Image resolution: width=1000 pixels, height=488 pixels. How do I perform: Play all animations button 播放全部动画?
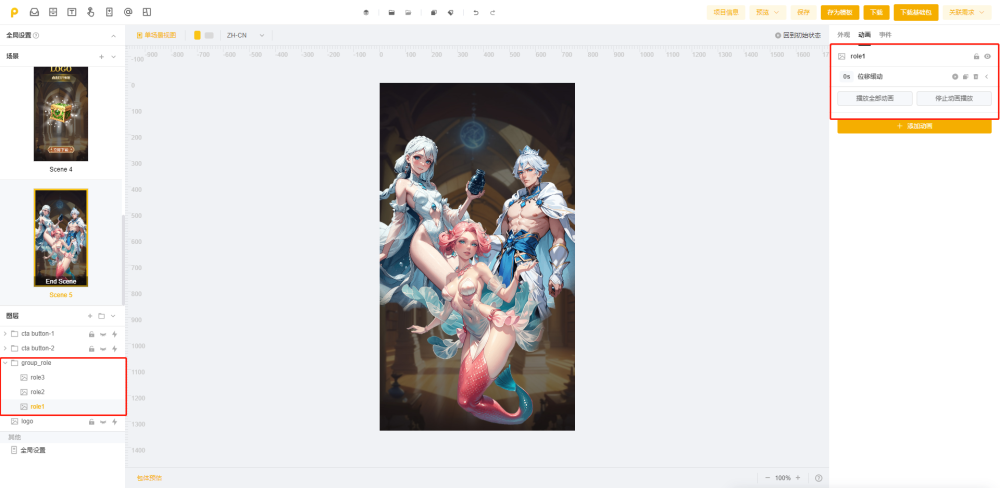point(875,98)
